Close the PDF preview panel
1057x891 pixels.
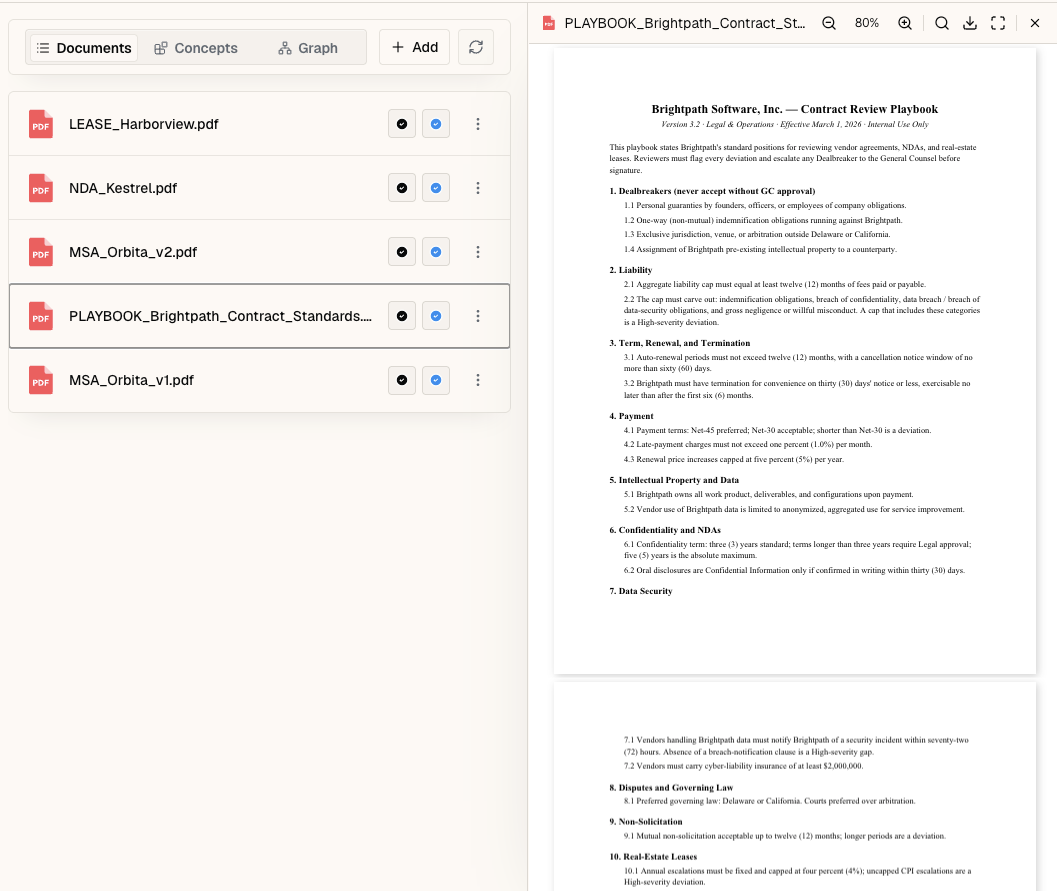[x=1035, y=23]
